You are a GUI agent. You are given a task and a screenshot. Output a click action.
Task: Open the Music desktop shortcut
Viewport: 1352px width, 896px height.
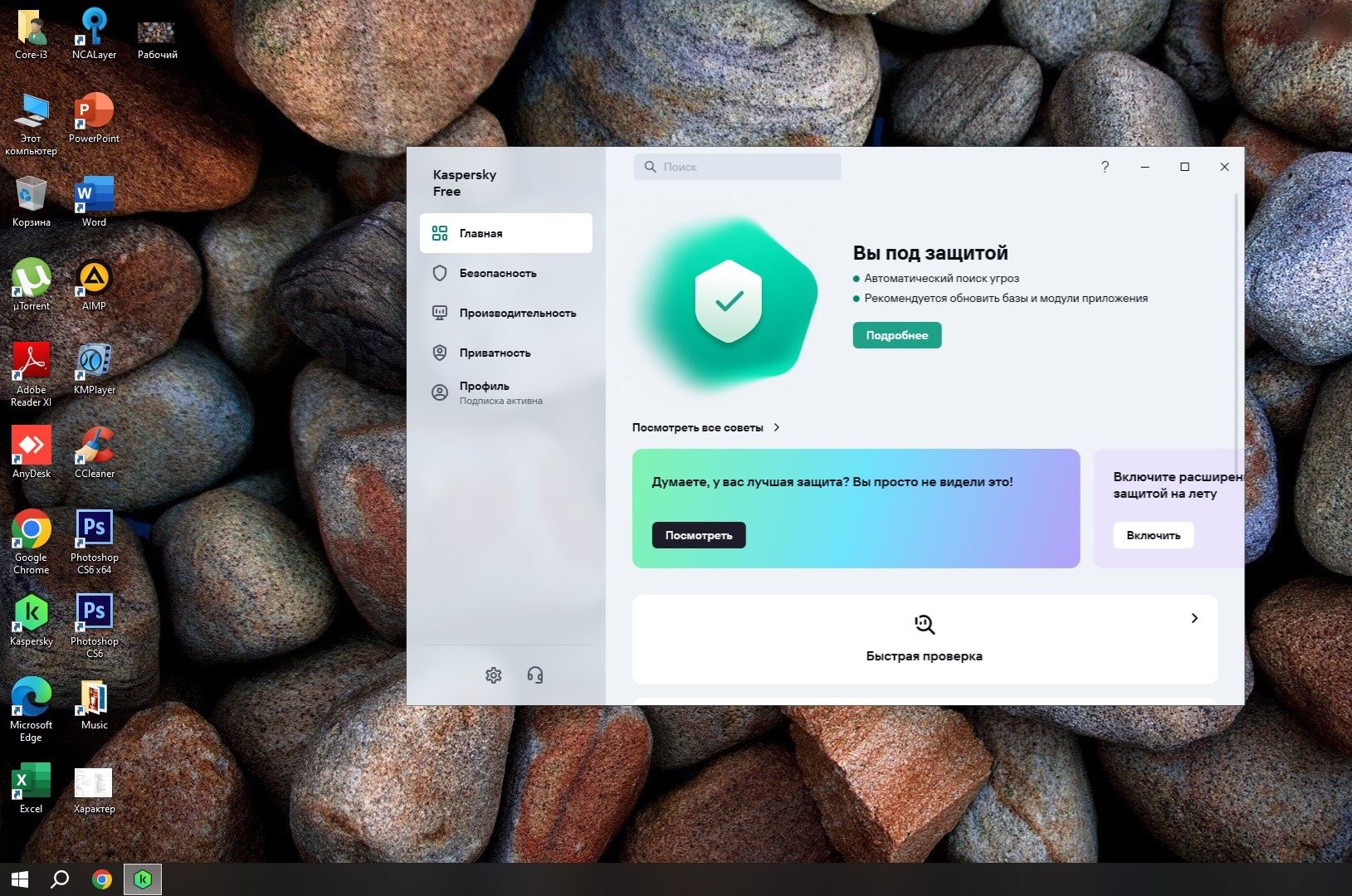point(94,704)
